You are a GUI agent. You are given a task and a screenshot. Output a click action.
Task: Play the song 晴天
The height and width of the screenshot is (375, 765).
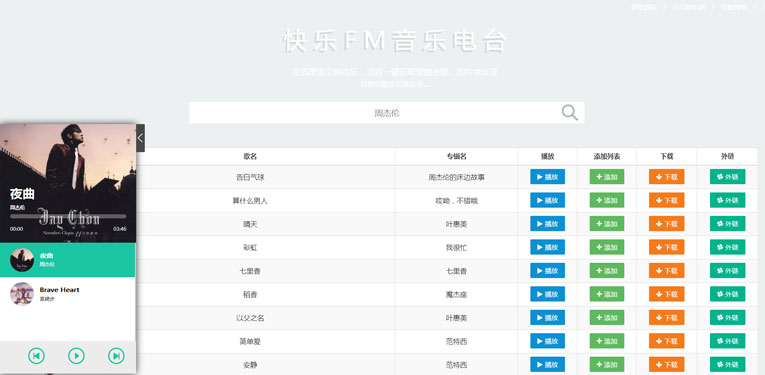[547, 223]
